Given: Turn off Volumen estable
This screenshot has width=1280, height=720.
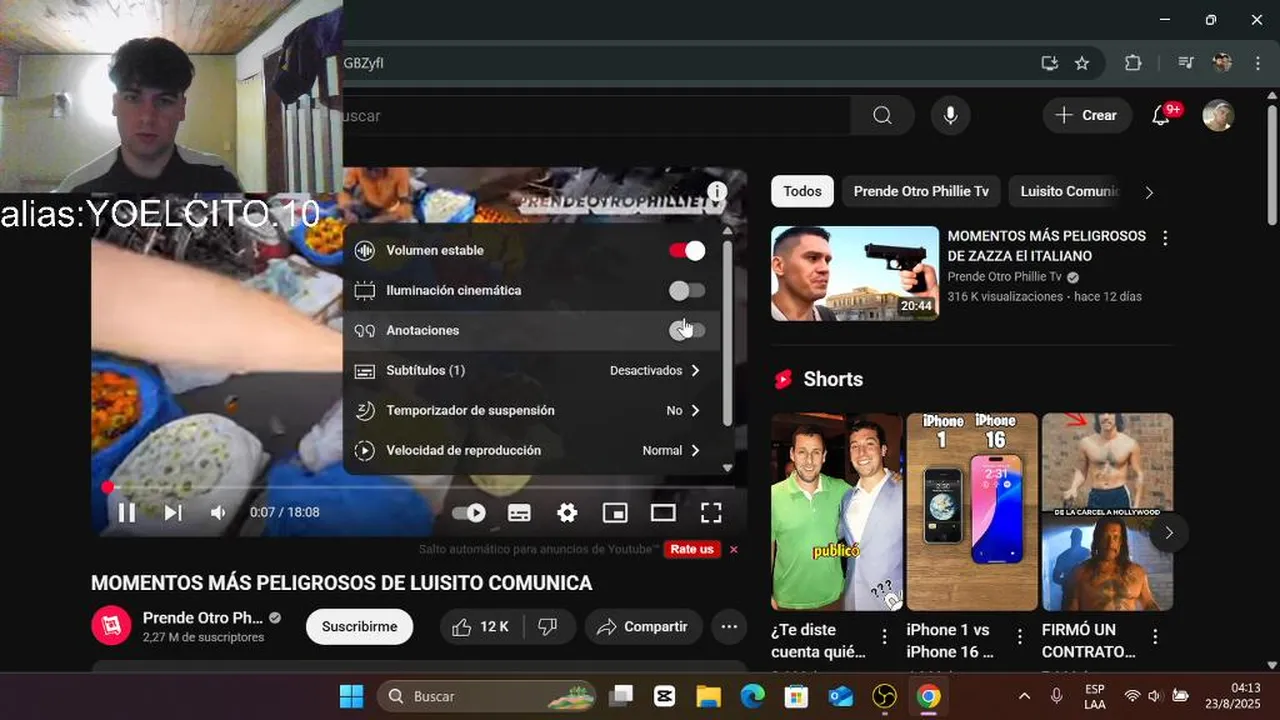Looking at the screenshot, I should coord(687,251).
